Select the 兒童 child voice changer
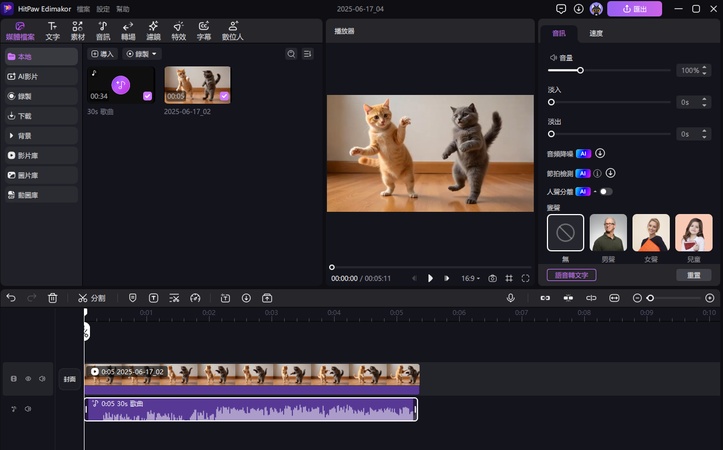The width and height of the screenshot is (723, 450). click(x=694, y=233)
